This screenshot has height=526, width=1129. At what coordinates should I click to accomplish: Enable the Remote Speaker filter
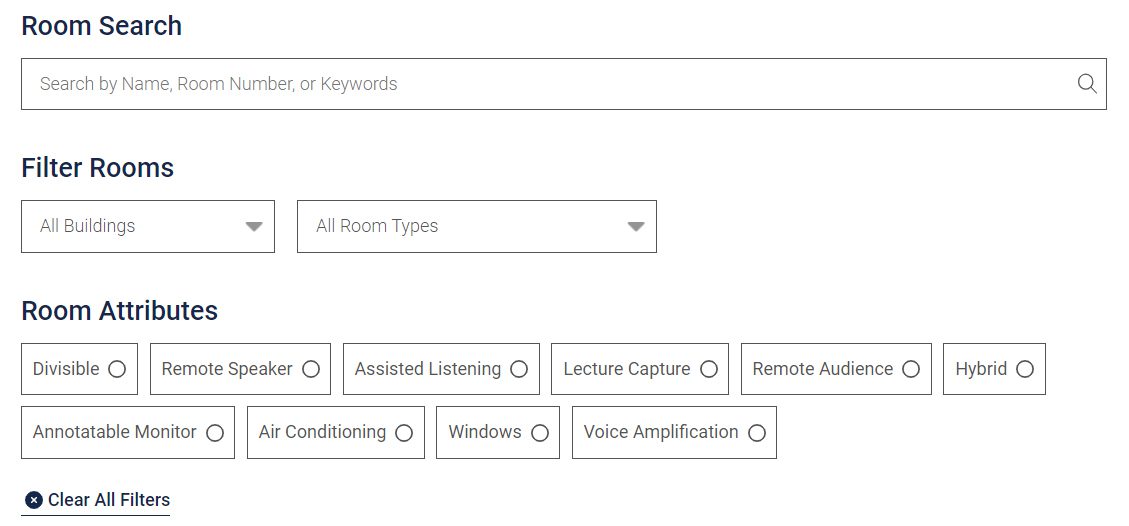[240, 369]
